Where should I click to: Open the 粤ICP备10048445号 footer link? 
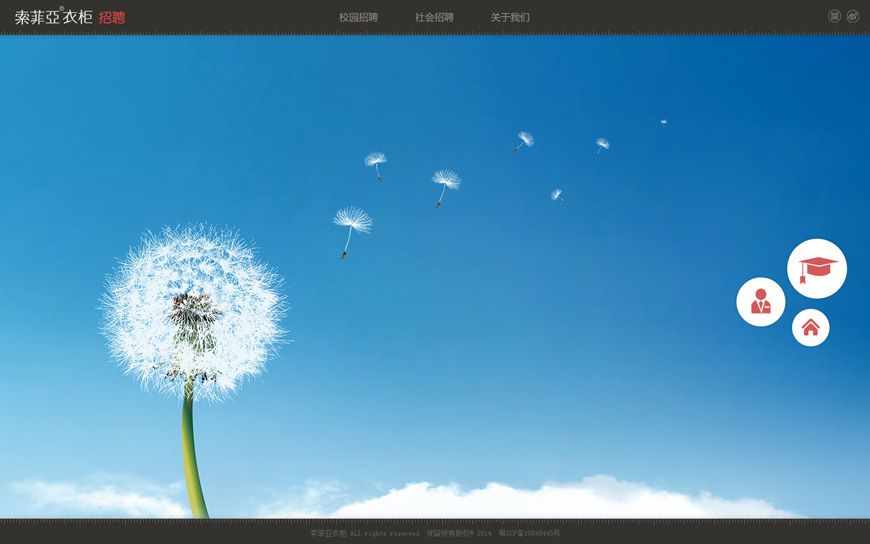pyautogui.click(x=529, y=533)
